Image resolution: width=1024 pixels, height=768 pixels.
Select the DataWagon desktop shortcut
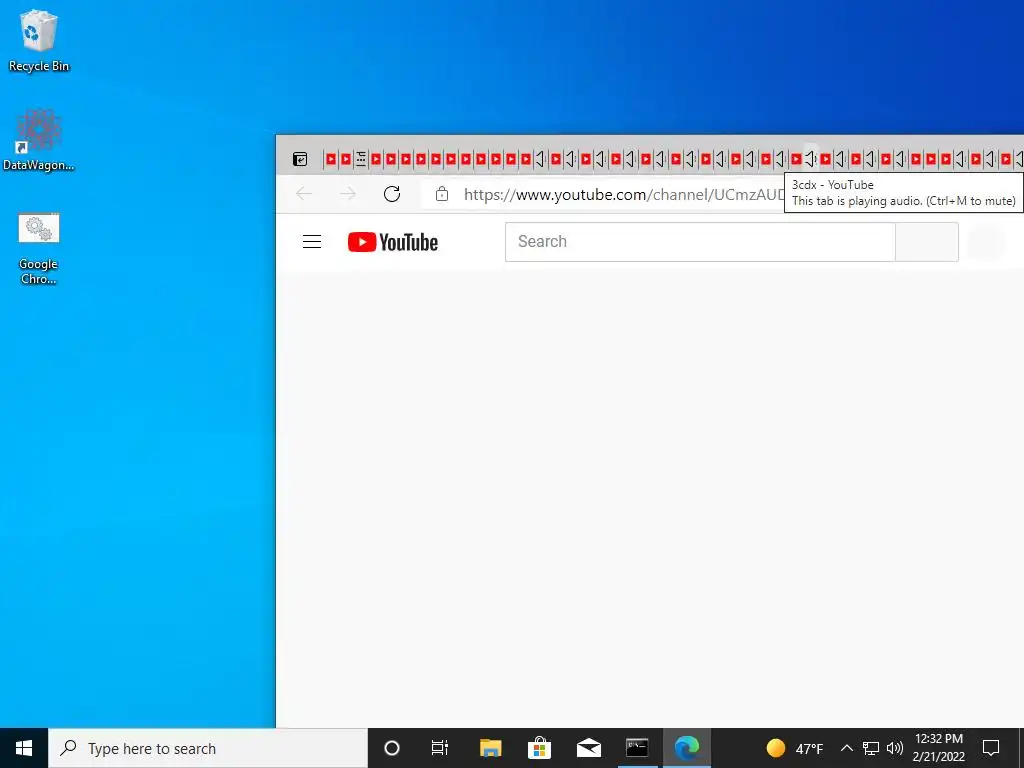point(39,140)
